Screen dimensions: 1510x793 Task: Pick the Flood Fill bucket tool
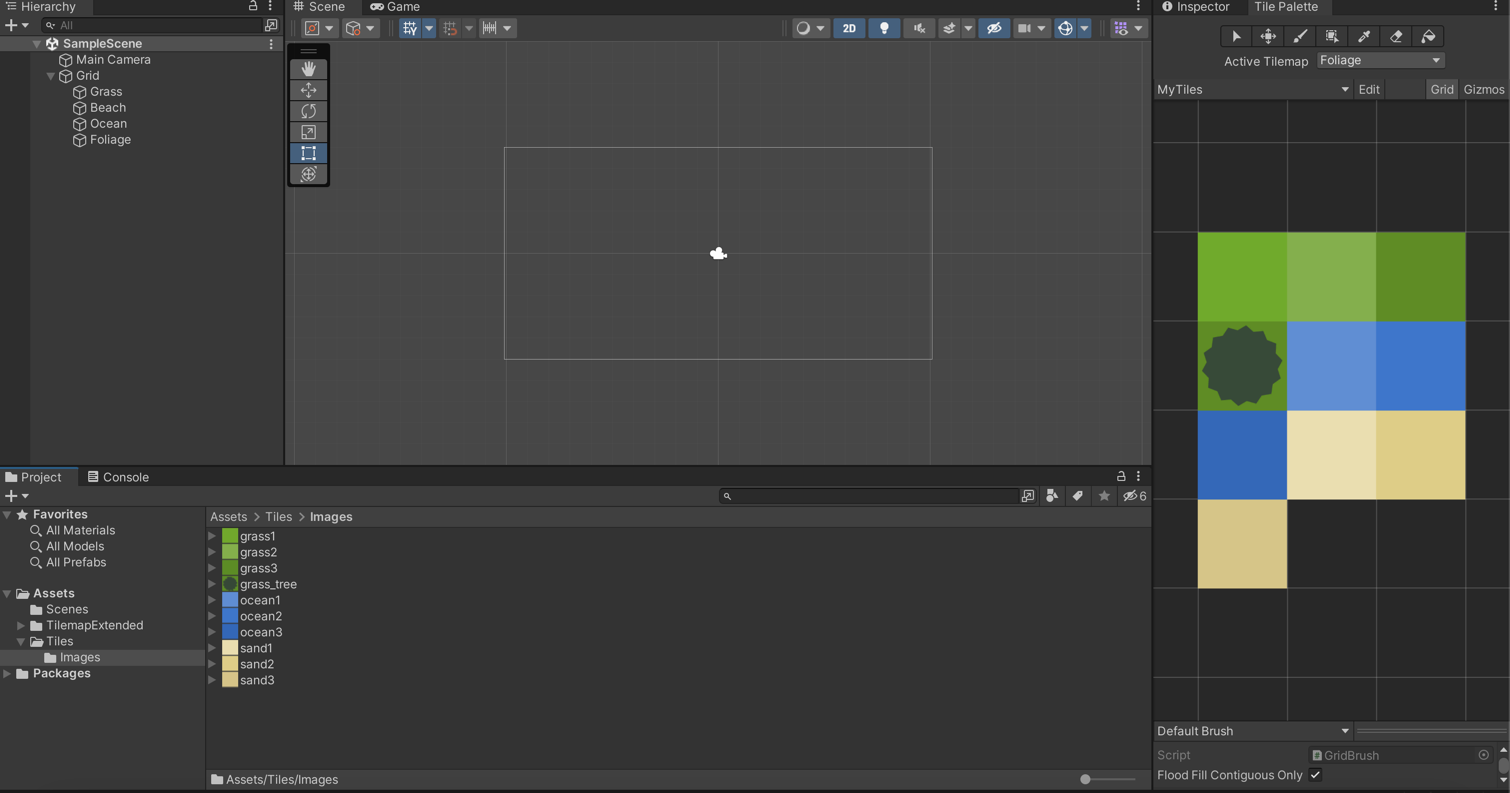click(x=1428, y=36)
